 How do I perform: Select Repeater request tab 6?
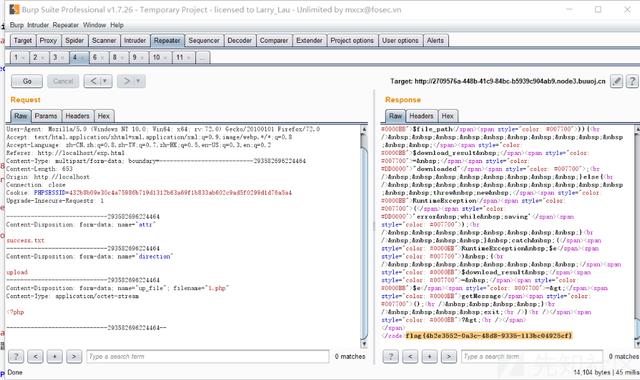[x=95, y=57]
